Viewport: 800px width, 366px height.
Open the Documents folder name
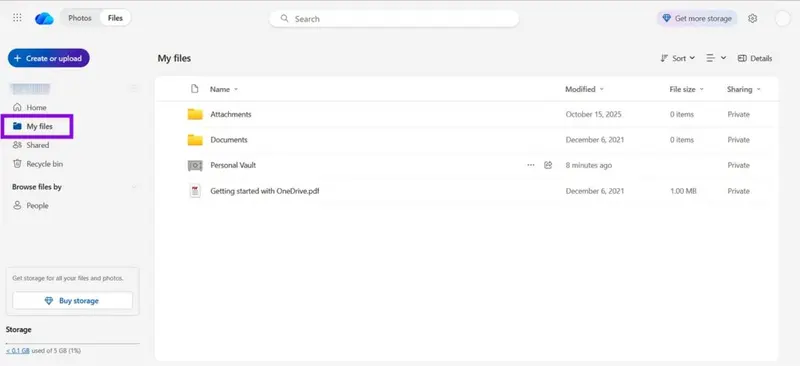tap(229, 140)
